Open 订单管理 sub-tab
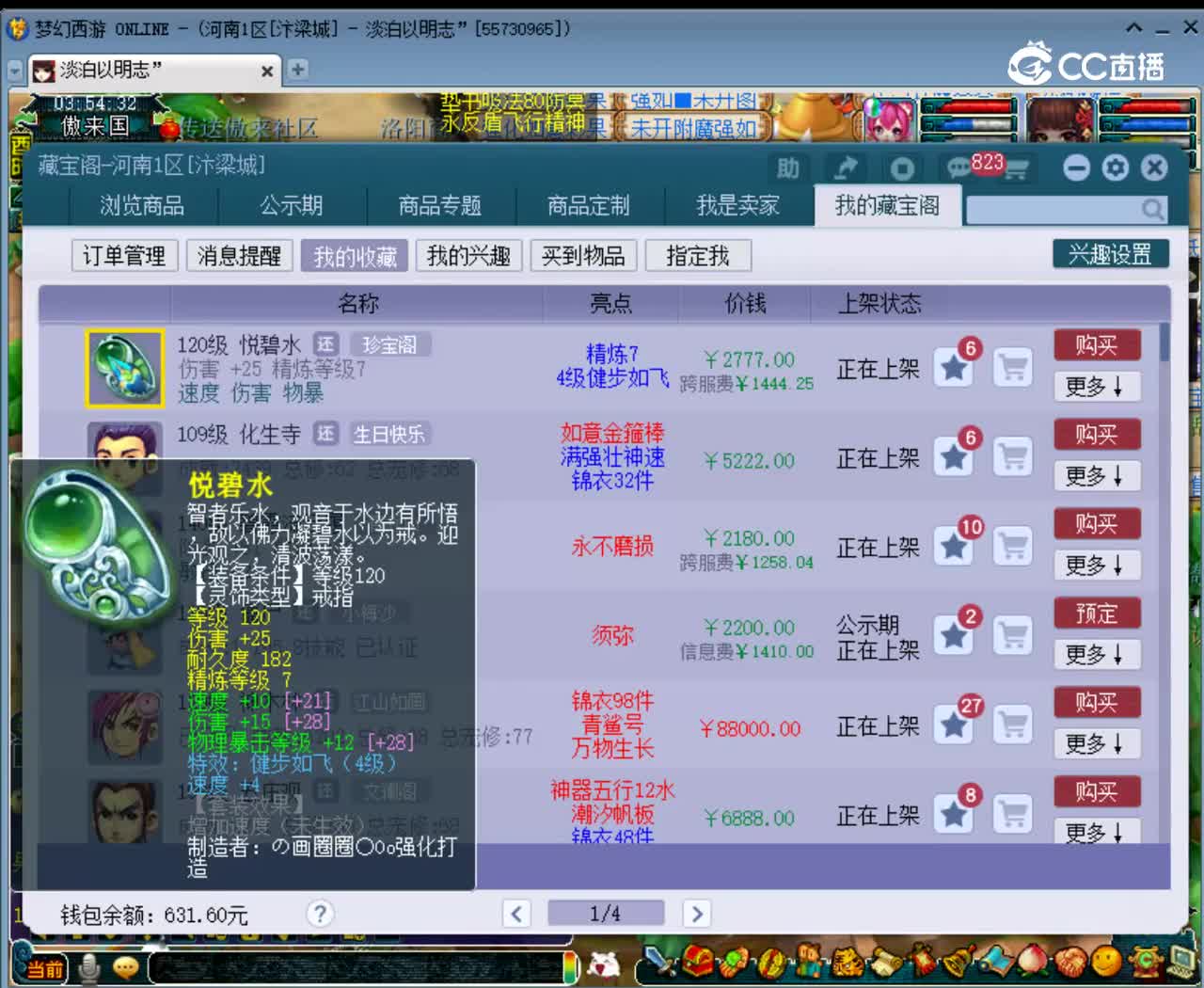This screenshot has width=1204, height=988. 124,256
